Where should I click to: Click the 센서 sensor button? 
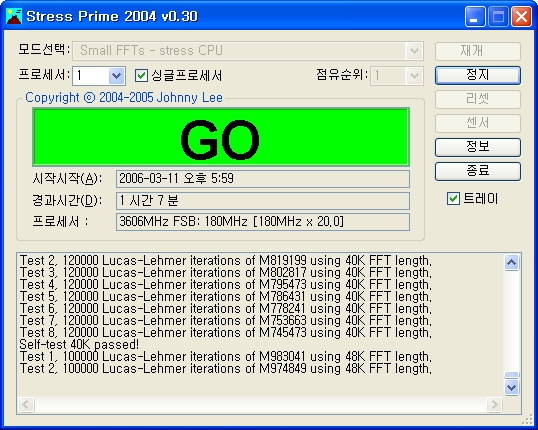478,123
